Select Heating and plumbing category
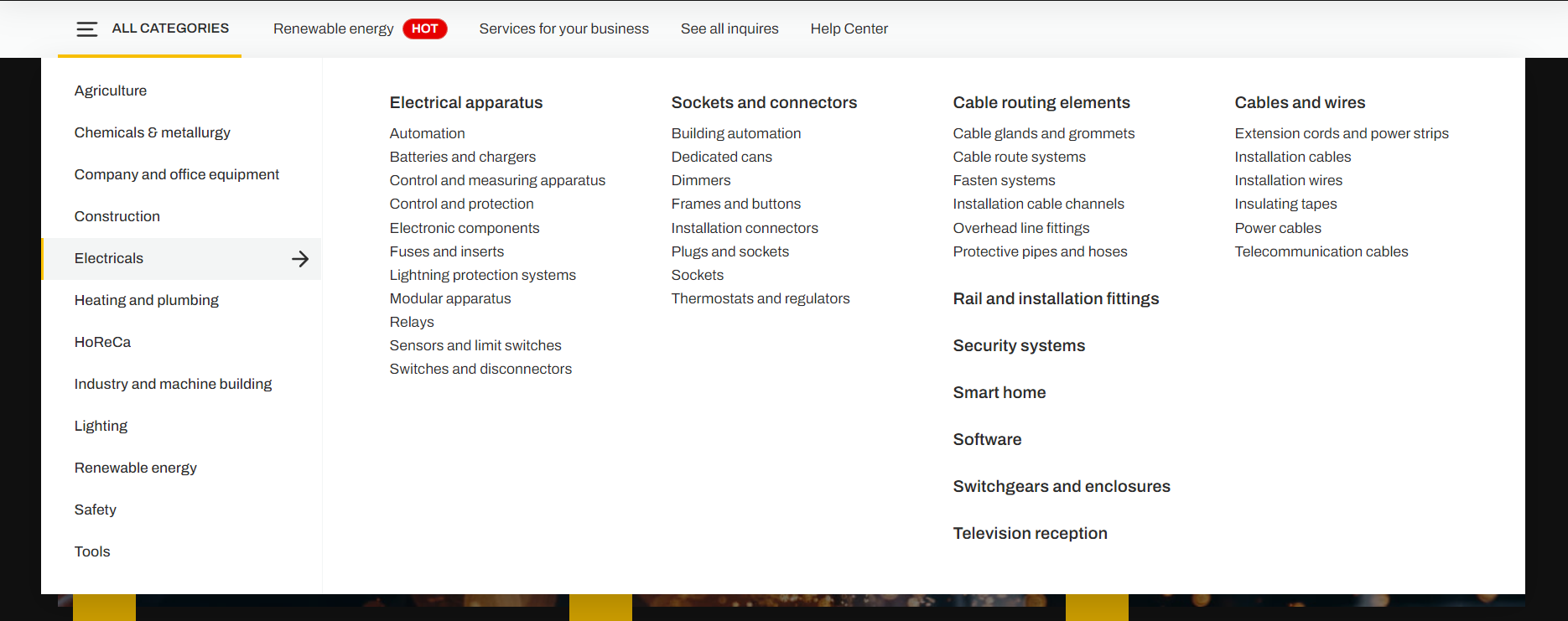The height and width of the screenshot is (621, 1568). click(x=147, y=300)
